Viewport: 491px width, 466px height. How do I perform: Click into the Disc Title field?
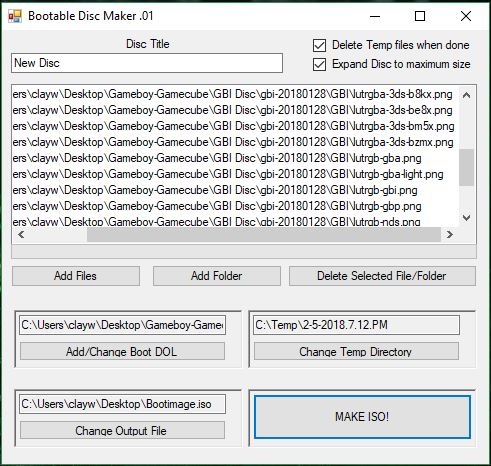tap(147, 63)
